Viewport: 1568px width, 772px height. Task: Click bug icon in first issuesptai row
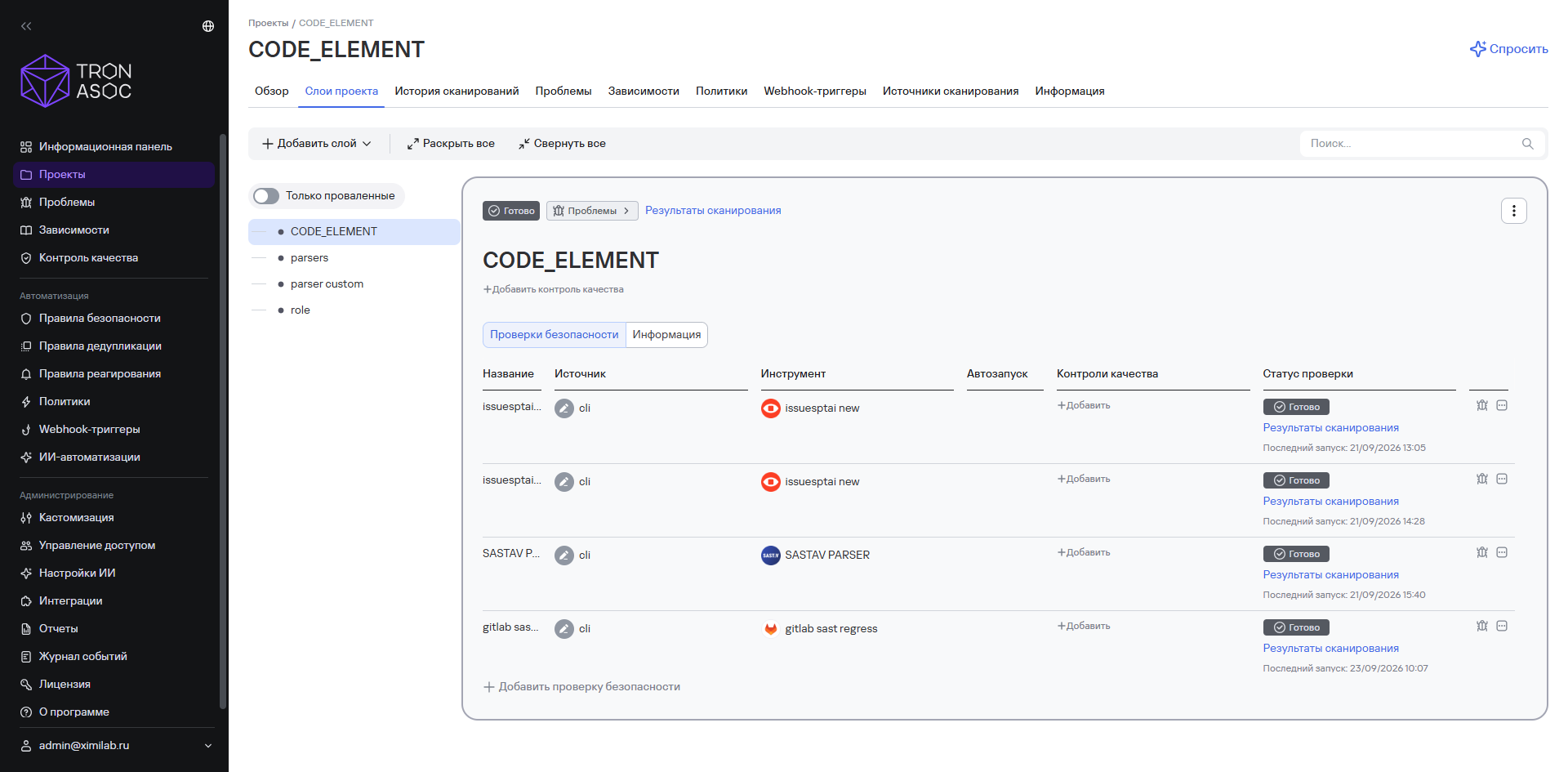(x=1482, y=405)
